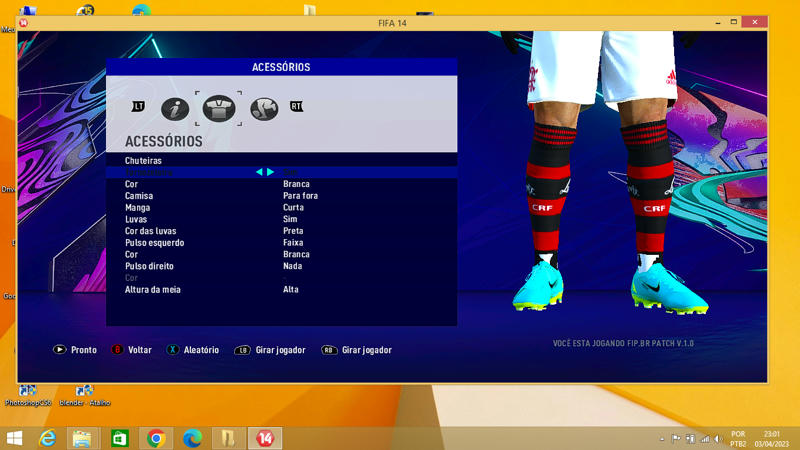Select the Manga option
Viewport: 800px width, 450px height.
point(137,208)
